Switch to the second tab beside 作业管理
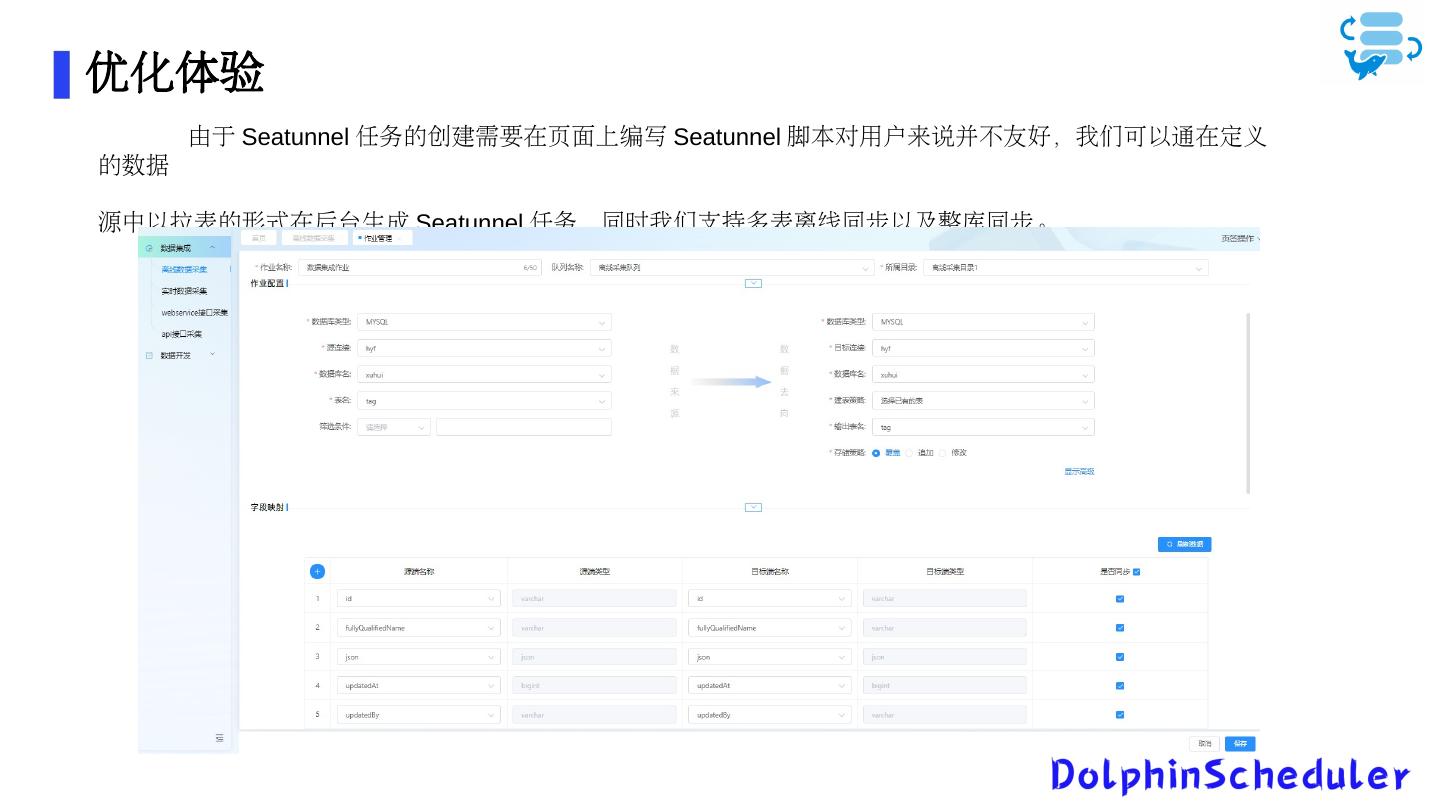Image resolution: width=1440 pixels, height=810 pixels. tap(315, 238)
